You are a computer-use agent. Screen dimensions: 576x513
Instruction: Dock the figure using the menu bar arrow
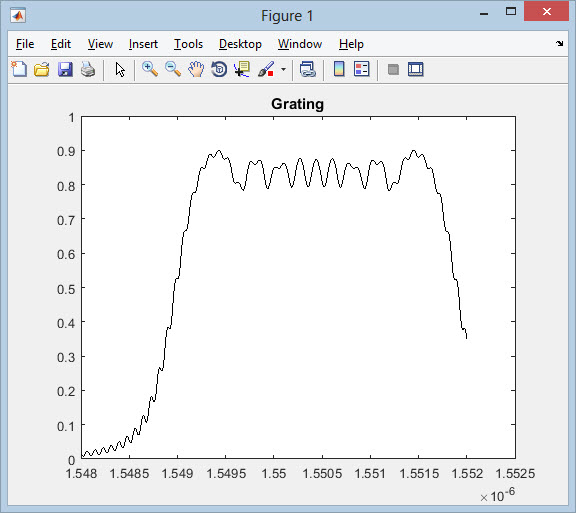click(559, 43)
